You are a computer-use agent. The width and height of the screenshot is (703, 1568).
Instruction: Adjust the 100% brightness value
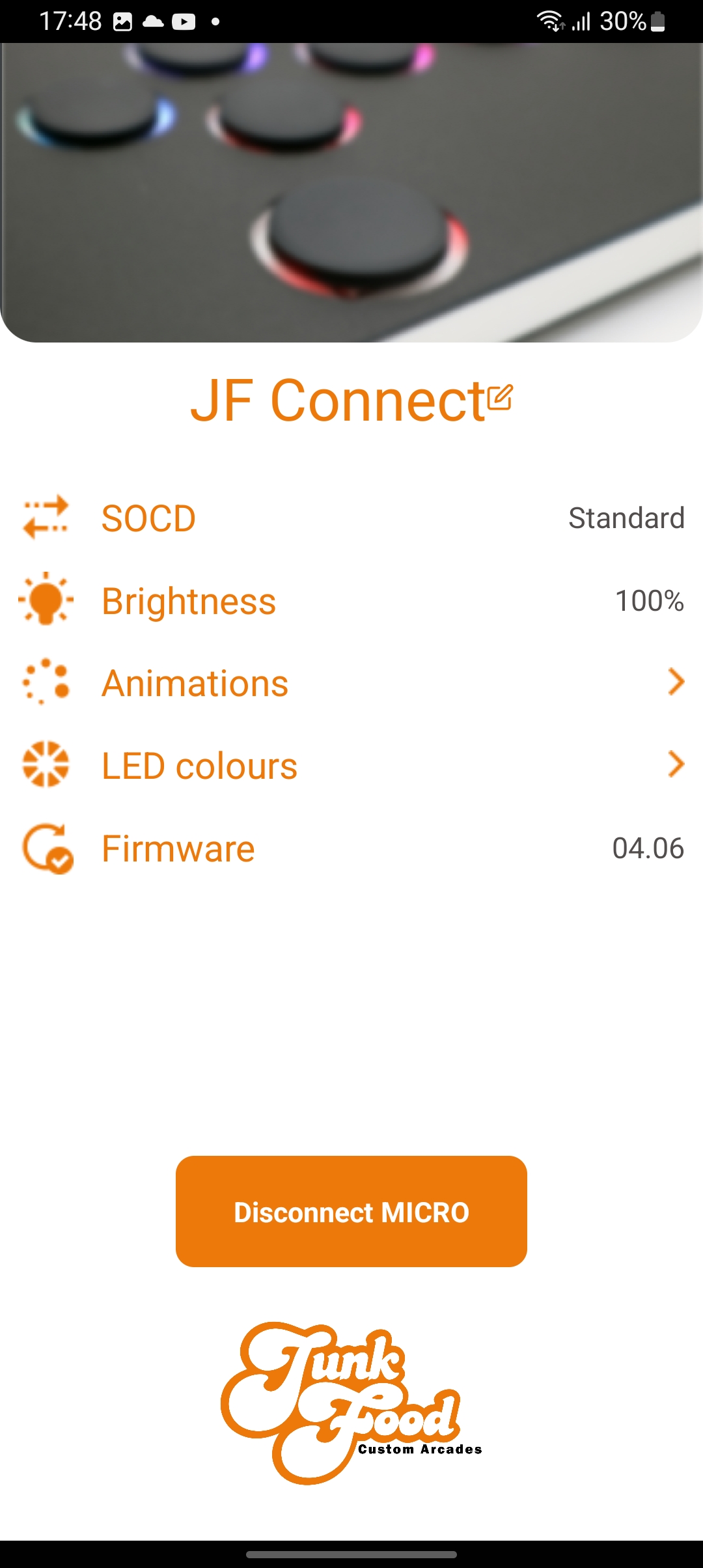[650, 600]
